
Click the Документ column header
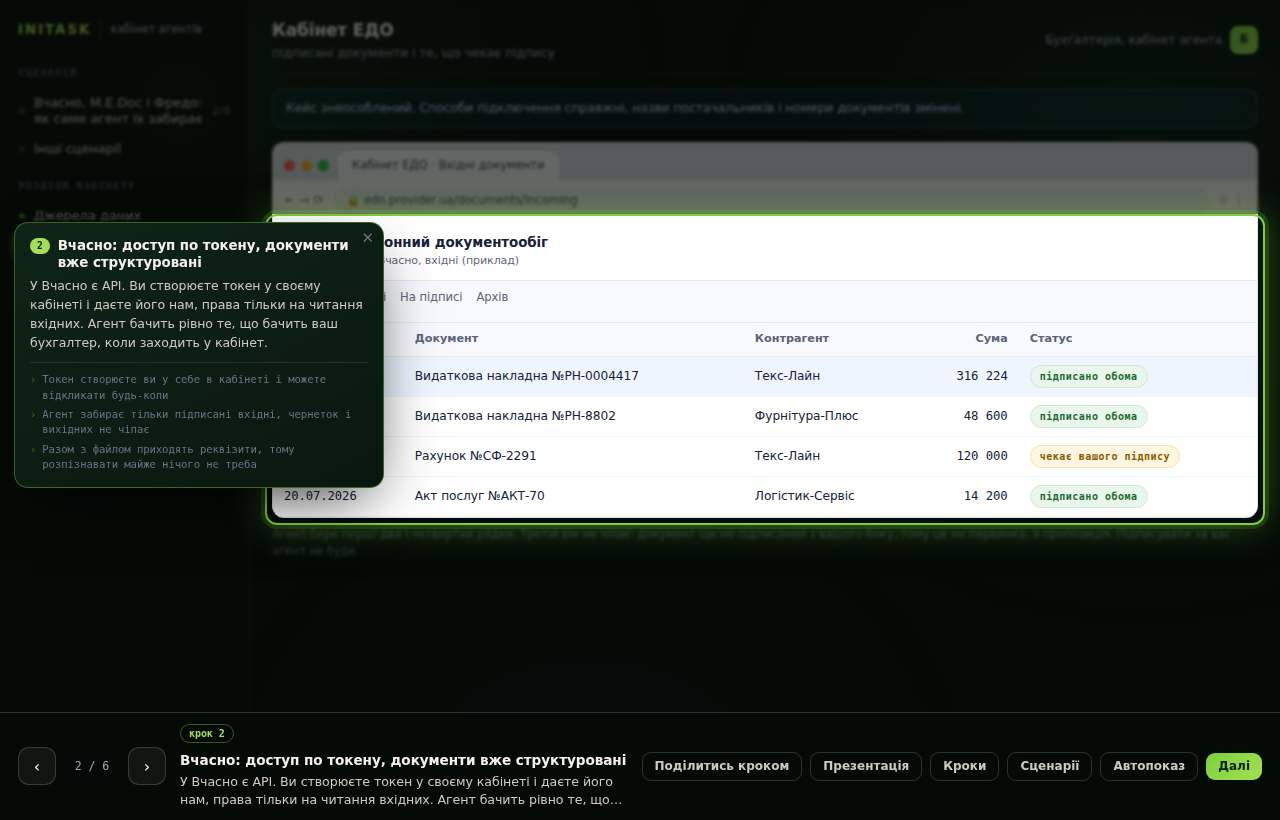coord(447,338)
